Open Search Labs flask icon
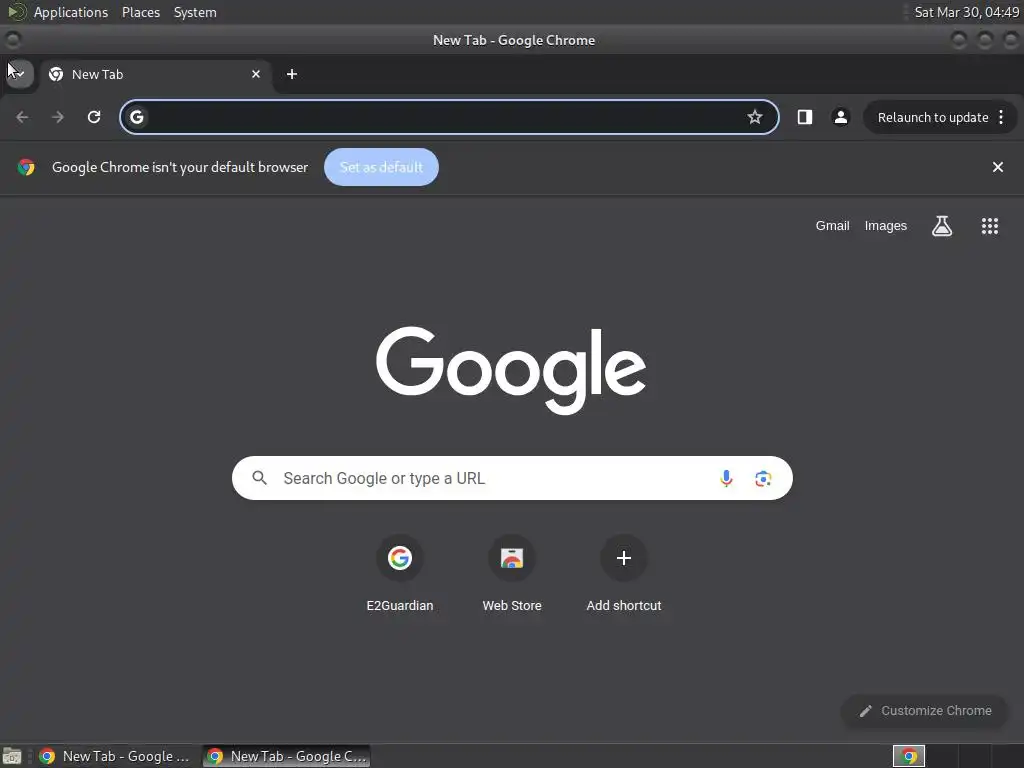The width and height of the screenshot is (1024, 768). [942, 226]
